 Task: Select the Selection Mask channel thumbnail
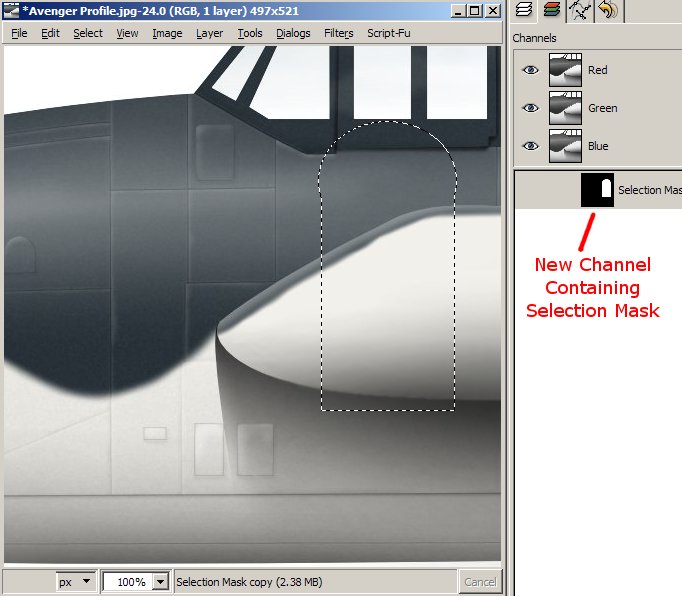597,190
